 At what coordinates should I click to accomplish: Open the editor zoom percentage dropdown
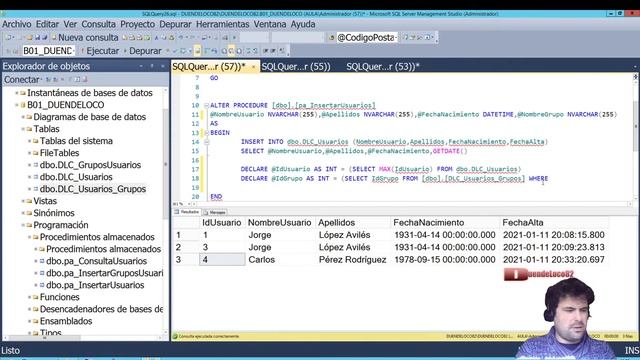pyautogui.click(x=189, y=204)
